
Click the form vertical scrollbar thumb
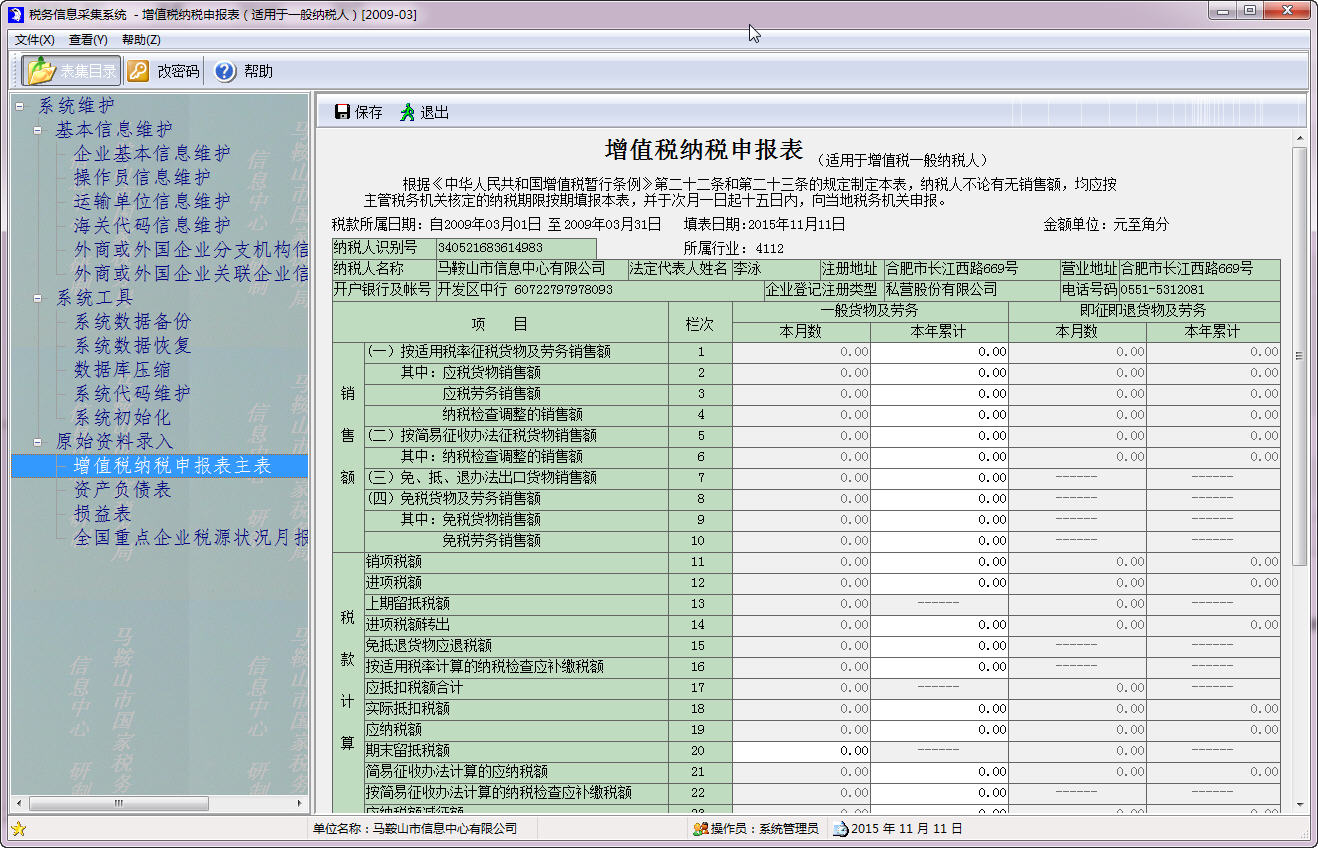(1300, 356)
